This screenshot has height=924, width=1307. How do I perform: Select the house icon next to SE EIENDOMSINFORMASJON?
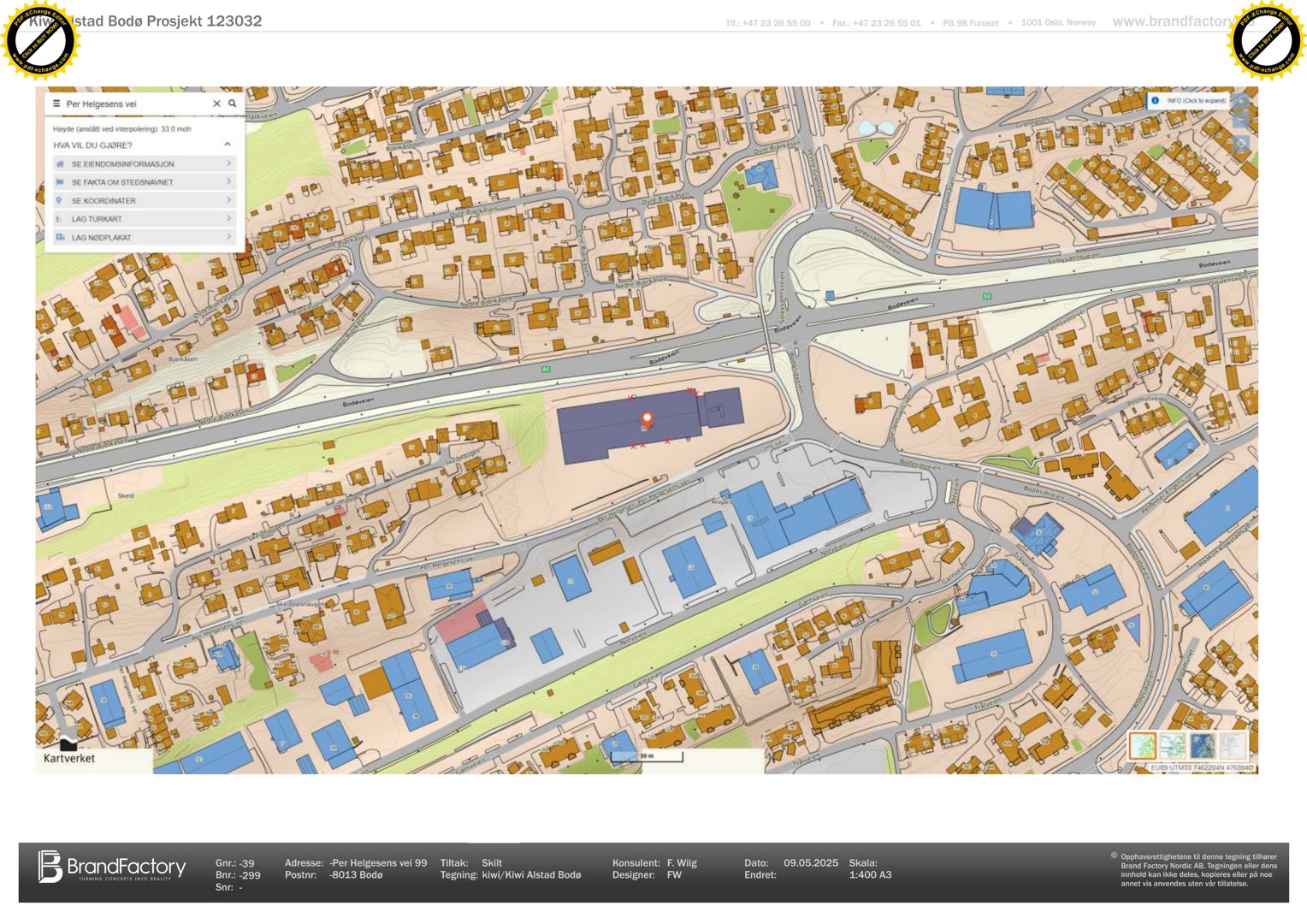click(x=61, y=164)
